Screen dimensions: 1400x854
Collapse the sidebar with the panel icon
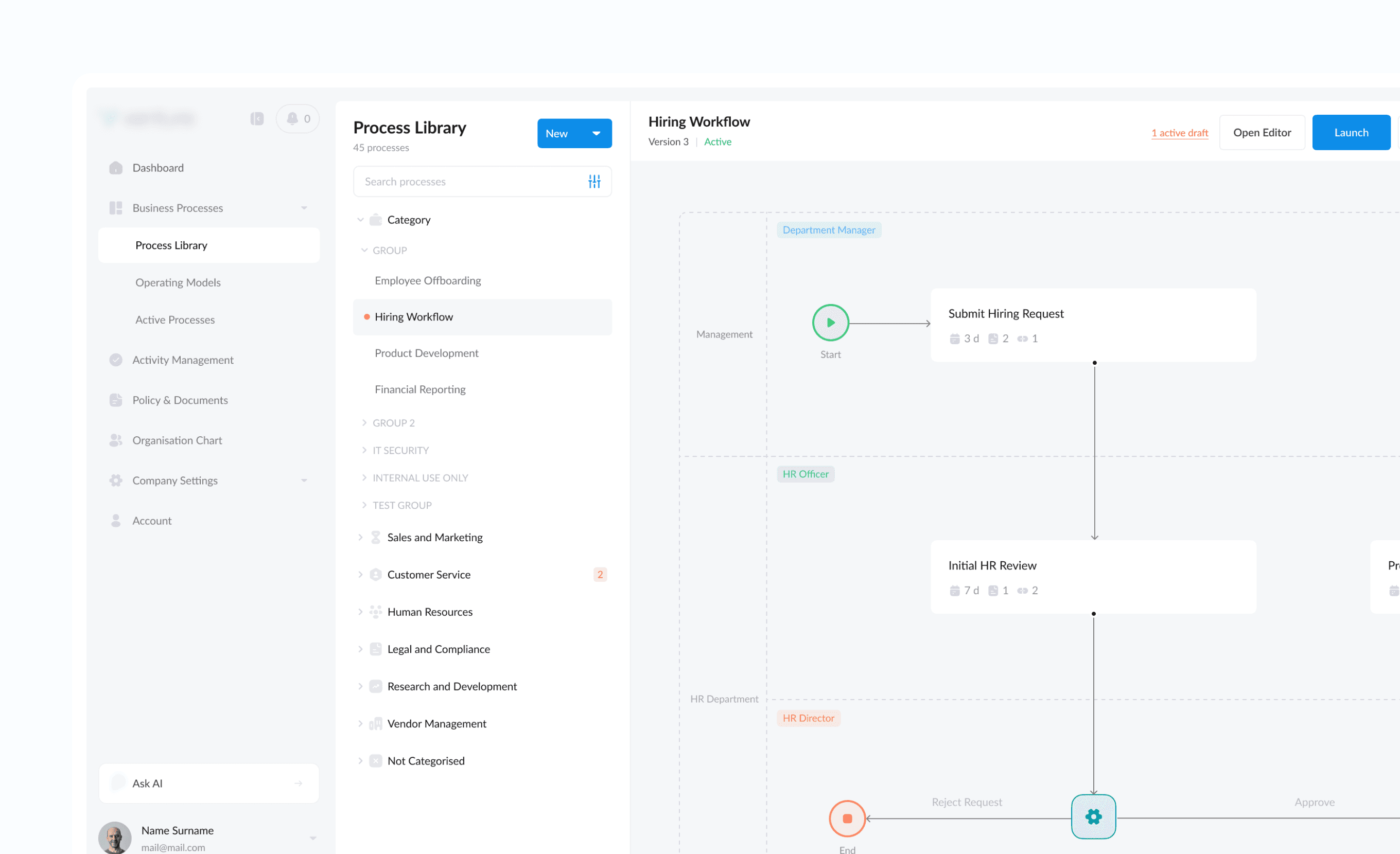pyautogui.click(x=257, y=119)
